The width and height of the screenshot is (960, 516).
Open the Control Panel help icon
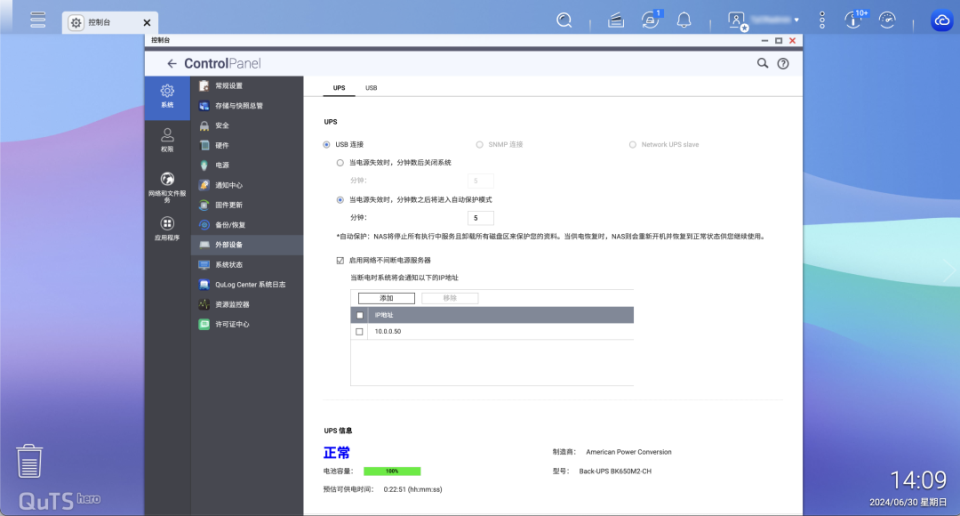(783, 63)
